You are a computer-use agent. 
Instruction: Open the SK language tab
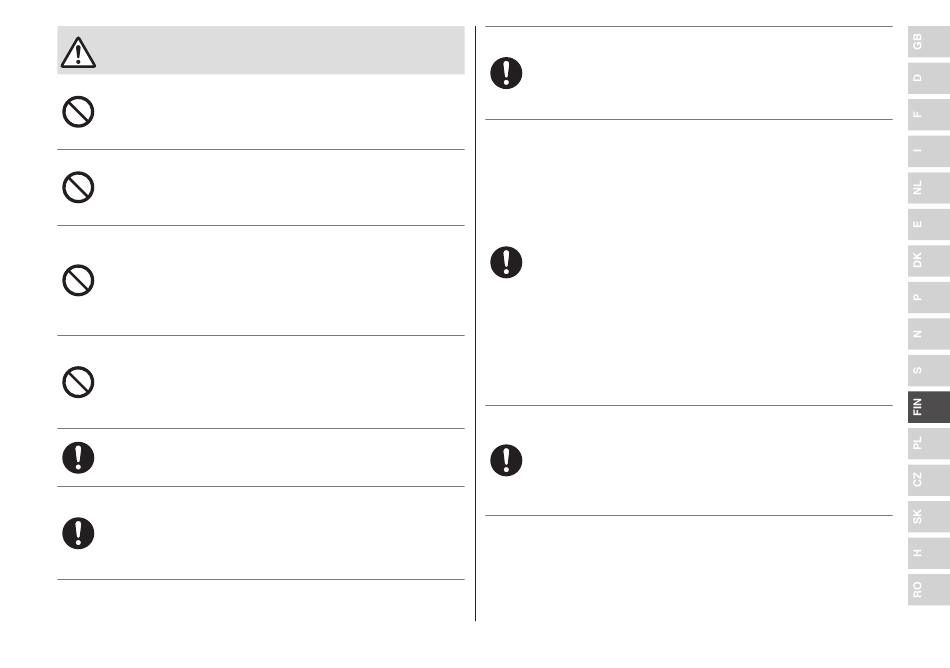pos(929,517)
